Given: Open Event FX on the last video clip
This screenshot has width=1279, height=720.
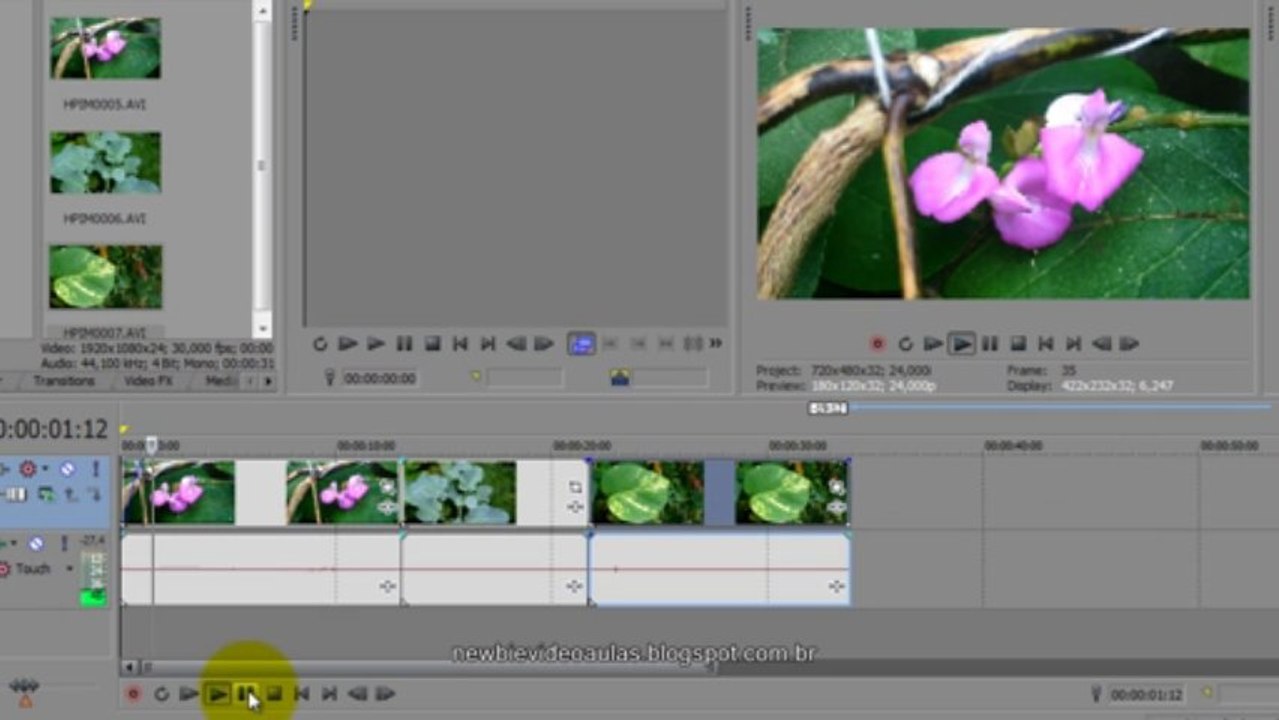Looking at the screenshot, I should point(837,508).
